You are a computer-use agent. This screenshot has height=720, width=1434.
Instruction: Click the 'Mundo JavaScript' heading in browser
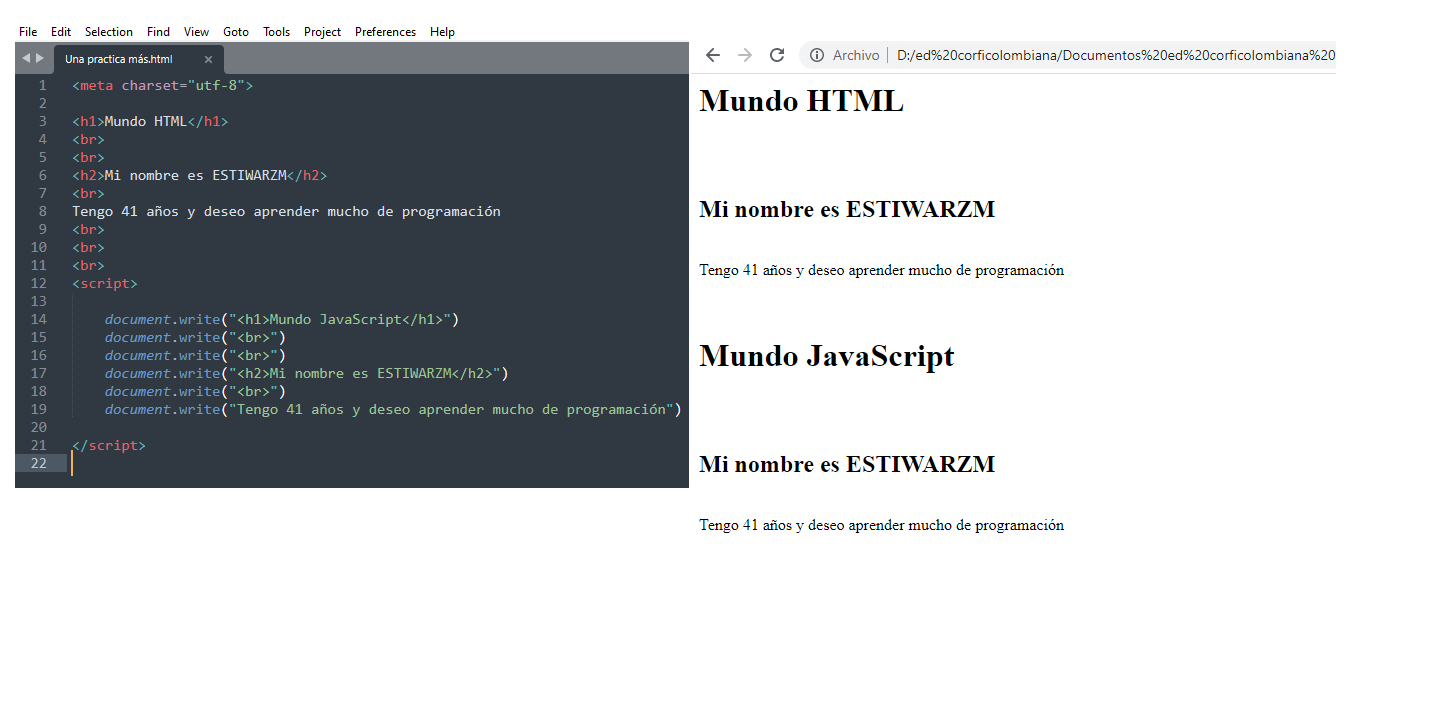(x=827, y=356)
